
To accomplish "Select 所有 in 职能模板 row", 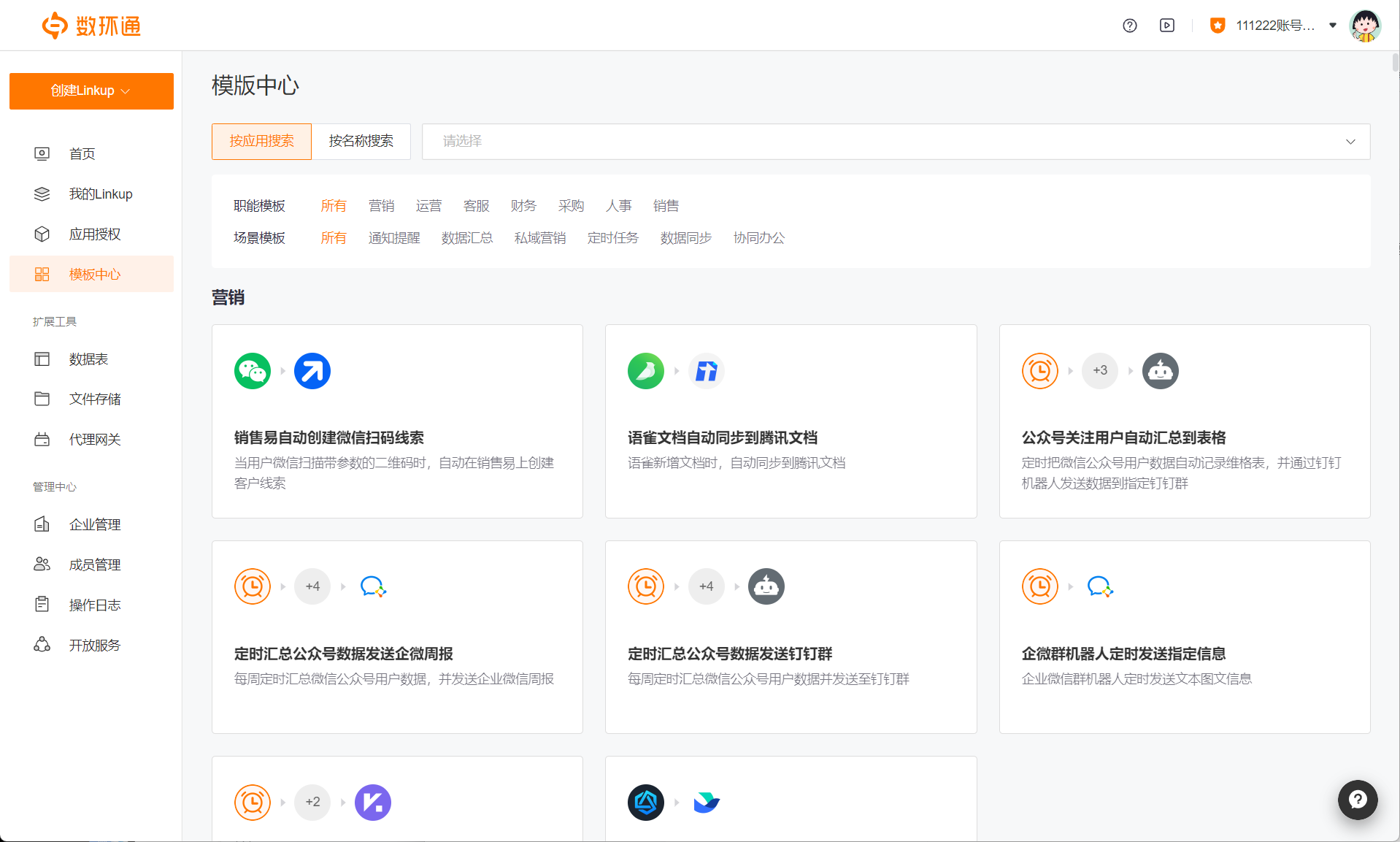I will [334, 206].
